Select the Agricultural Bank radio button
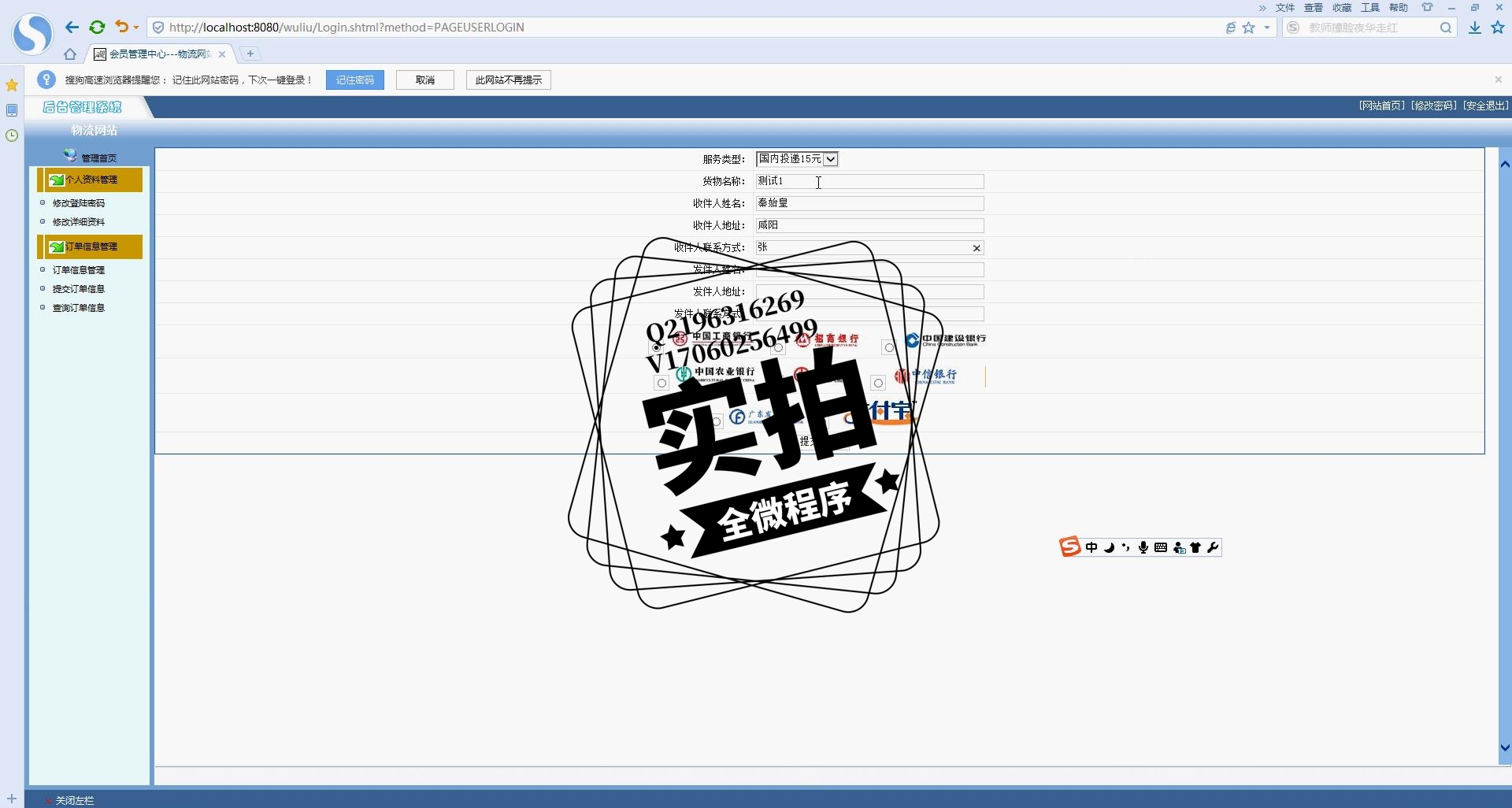 coord(661,383)
